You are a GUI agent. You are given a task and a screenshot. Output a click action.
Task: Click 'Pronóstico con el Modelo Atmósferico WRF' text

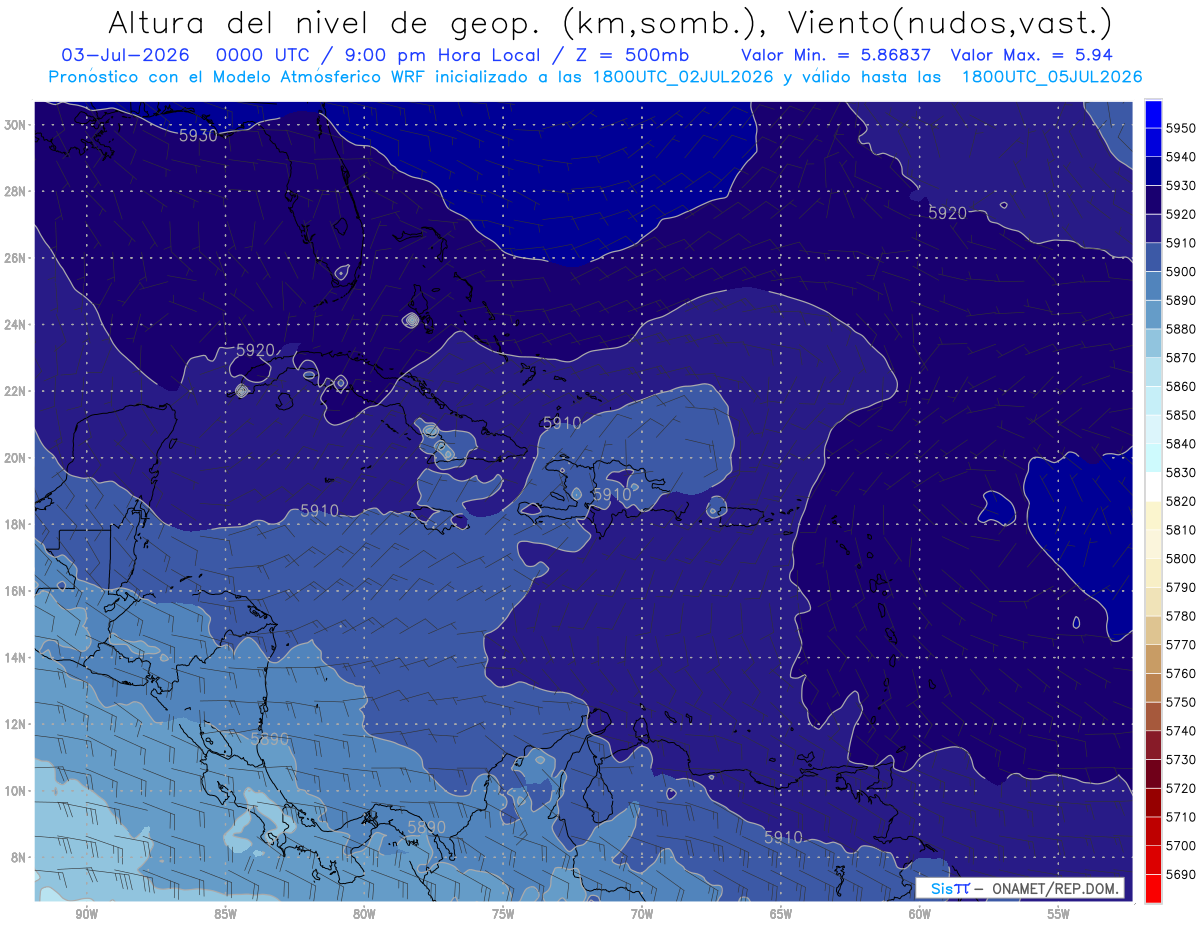click(238, 77)
